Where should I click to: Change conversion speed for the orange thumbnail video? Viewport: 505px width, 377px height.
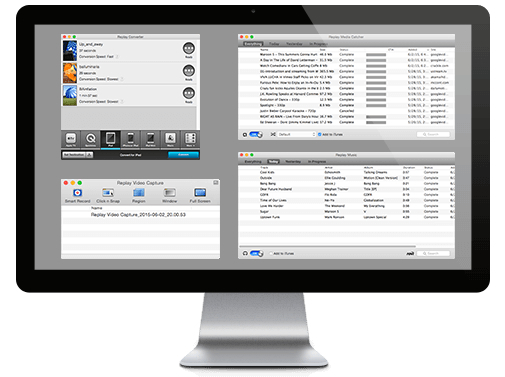point(101,79)
